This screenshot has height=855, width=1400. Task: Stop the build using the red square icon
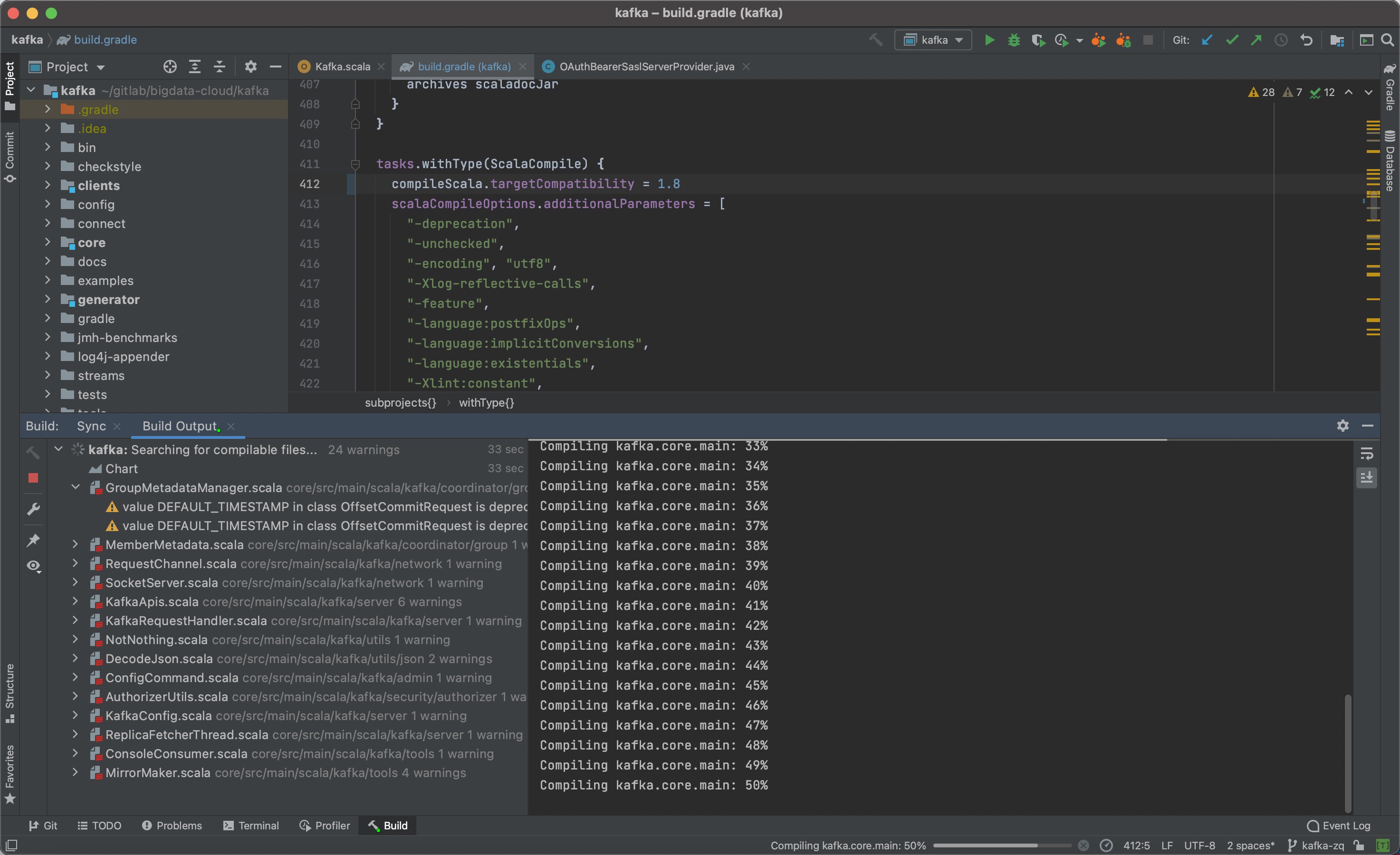33,478
